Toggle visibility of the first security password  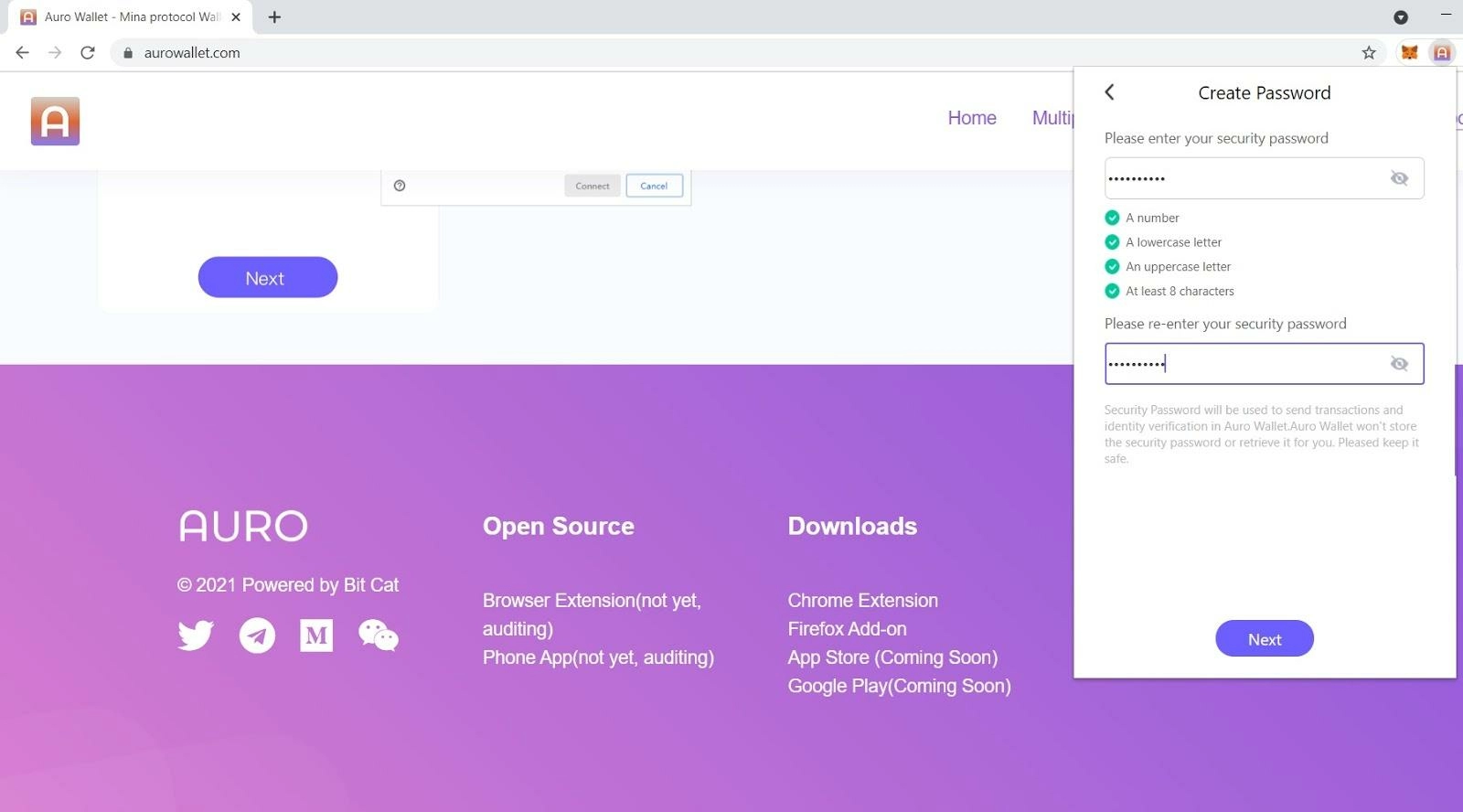[x=1399, y=178]
